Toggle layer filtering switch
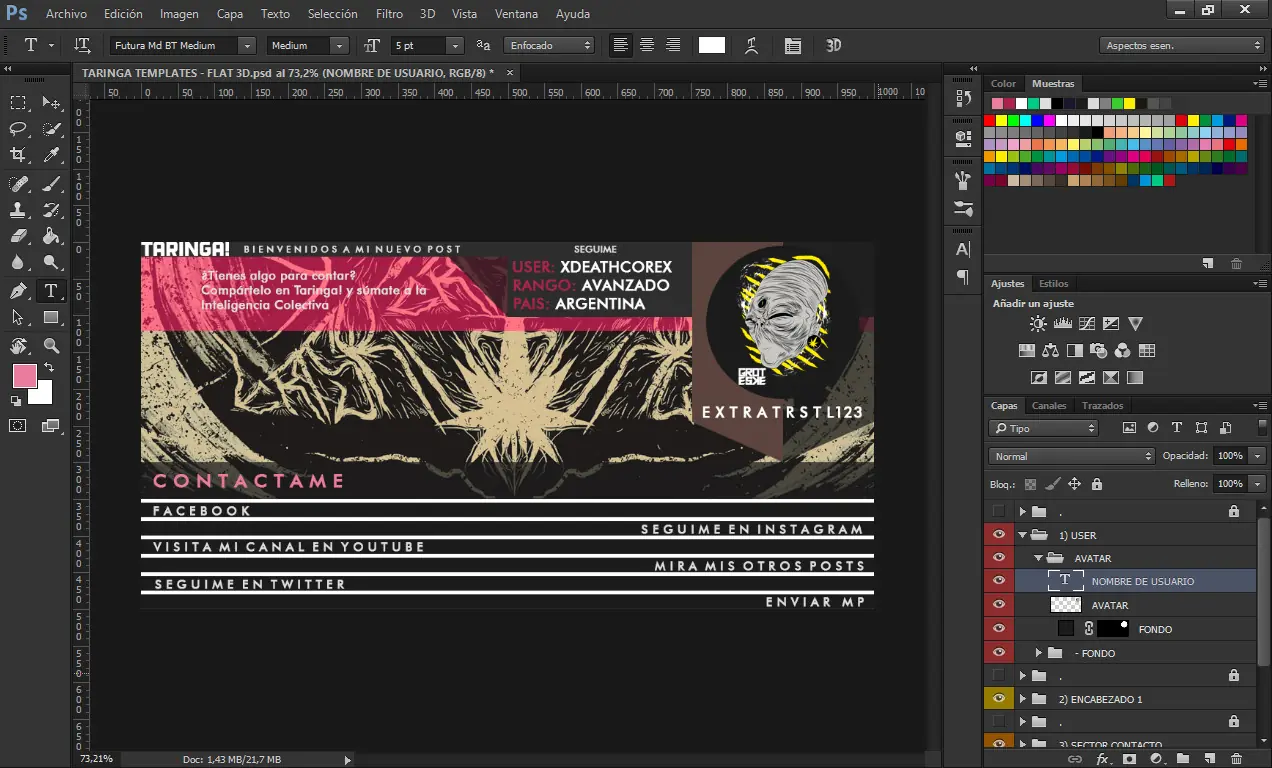 tap(1263, 427)
